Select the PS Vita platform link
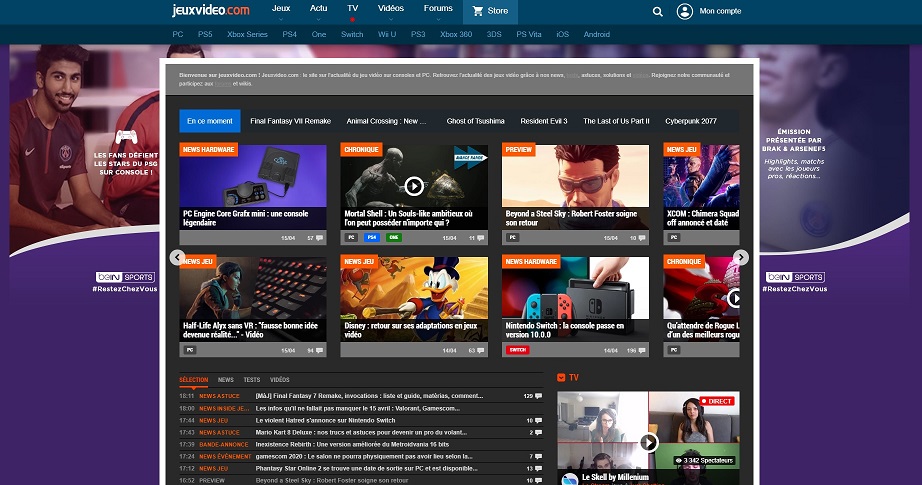 coord(529,34)
